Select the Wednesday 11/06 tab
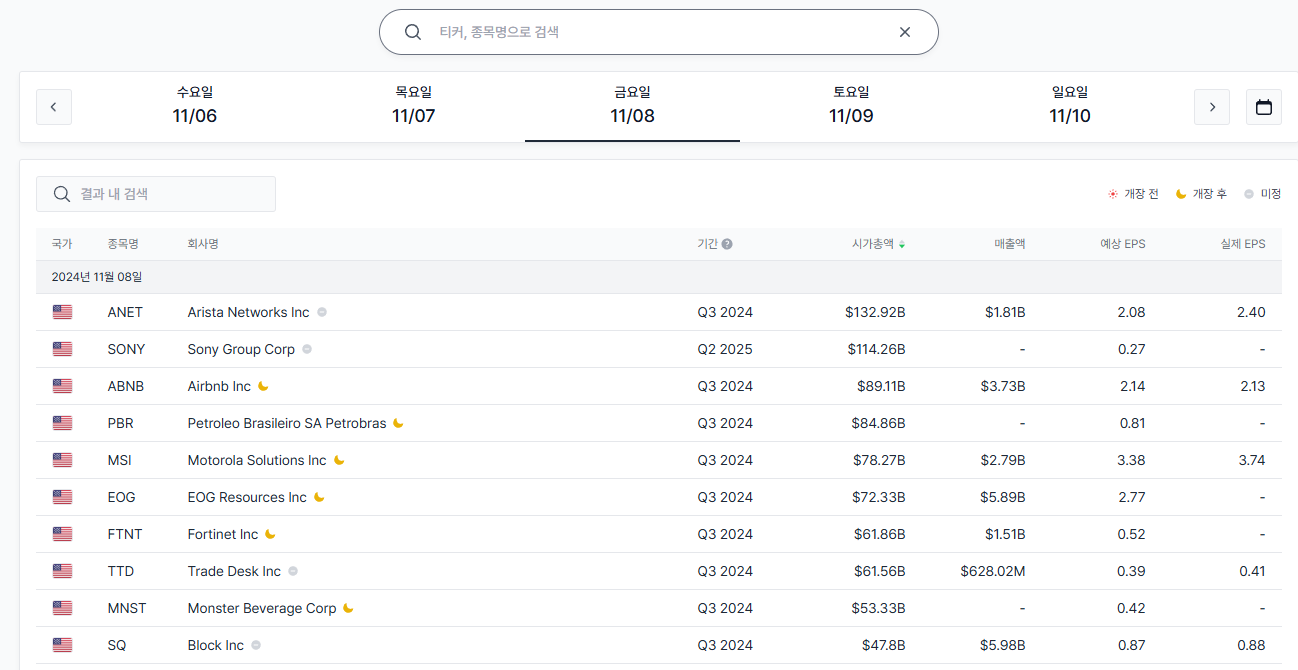 (194, 105)
